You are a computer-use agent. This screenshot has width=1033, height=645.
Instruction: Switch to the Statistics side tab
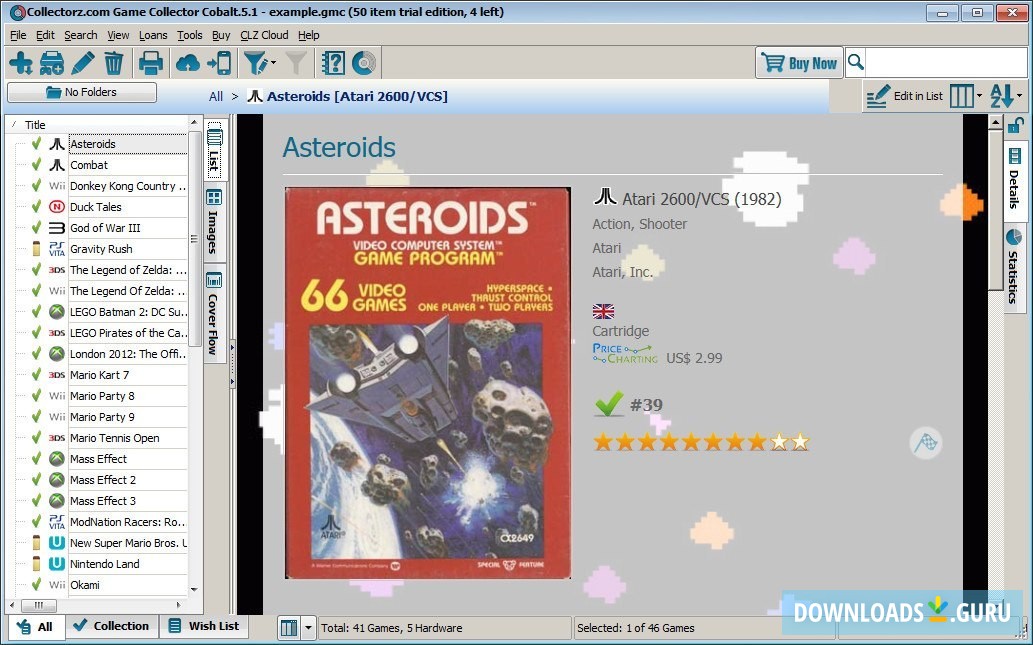coord(1014,266)
